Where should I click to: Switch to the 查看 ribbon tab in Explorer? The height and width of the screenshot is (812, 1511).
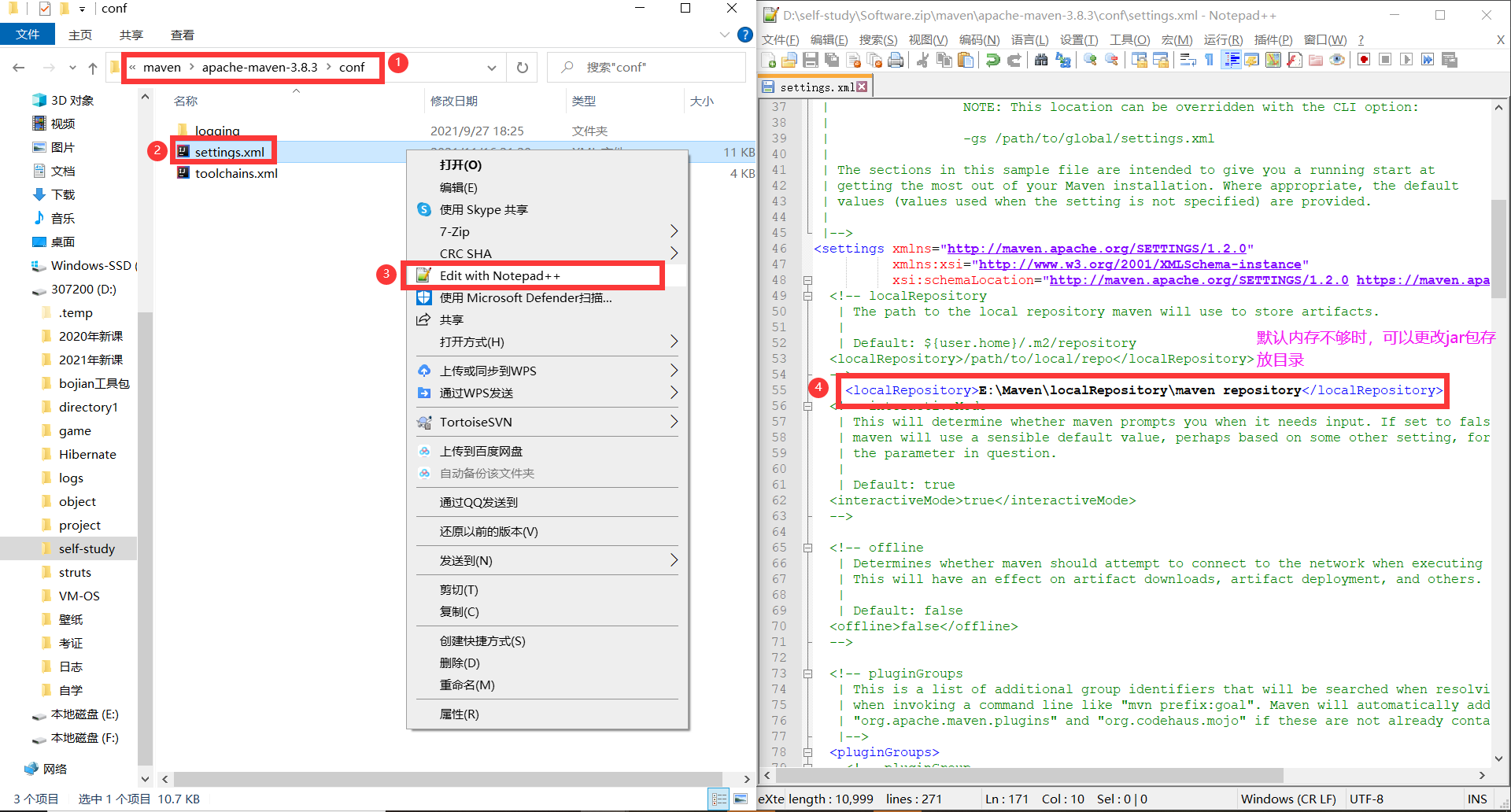(x=183, y=35)
